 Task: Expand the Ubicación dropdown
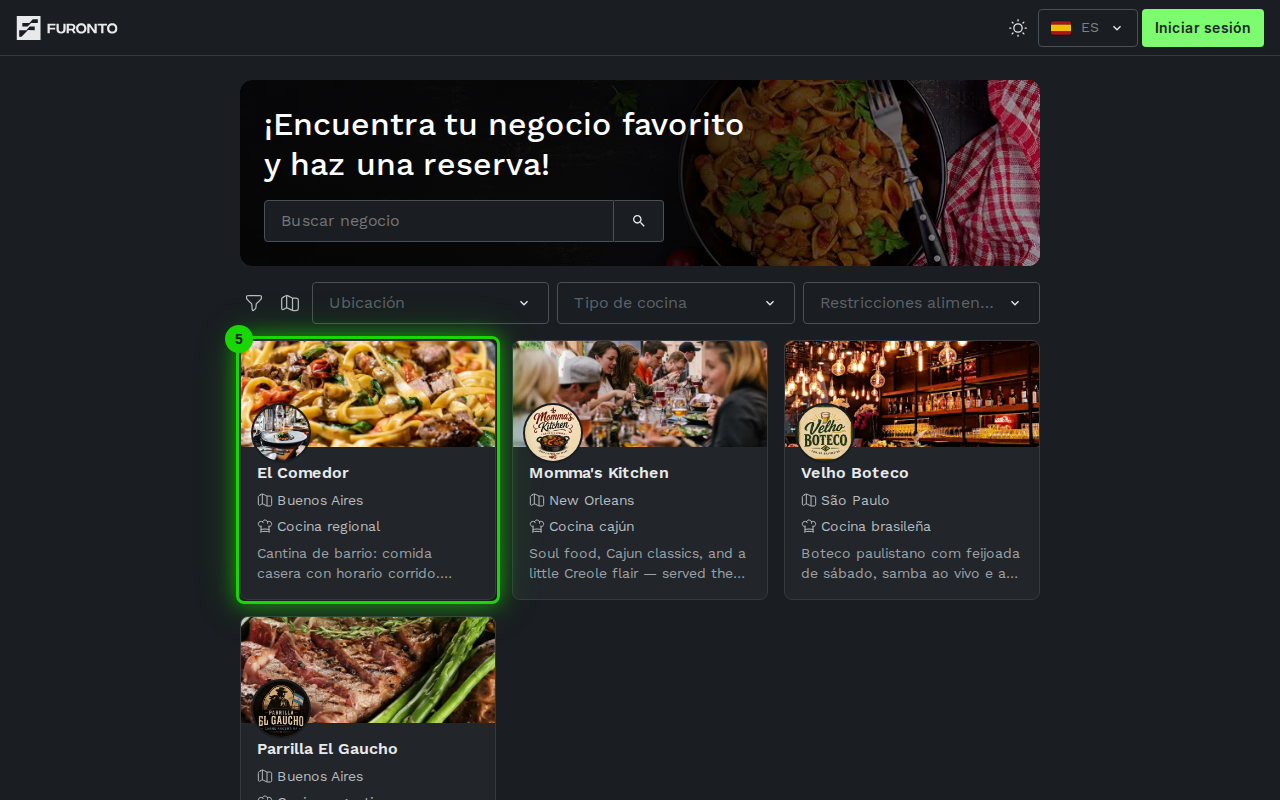pos(430,303)
